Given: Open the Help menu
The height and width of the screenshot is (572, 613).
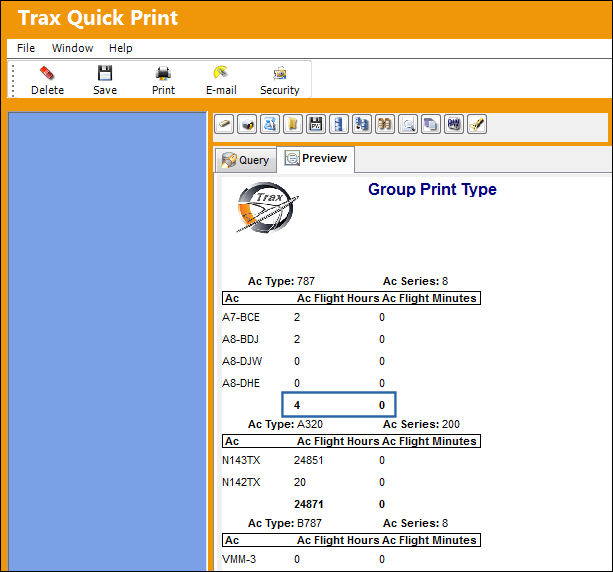Looking at the screenshot, I should pyautogui.click(x=120, y=48).
